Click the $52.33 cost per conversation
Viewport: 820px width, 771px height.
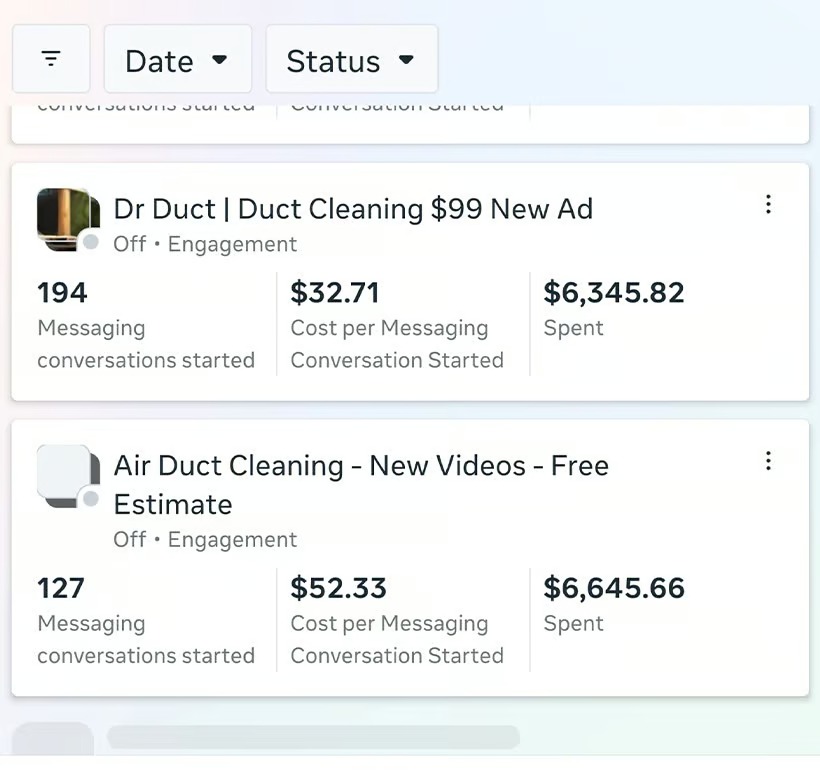coord(338,588)
